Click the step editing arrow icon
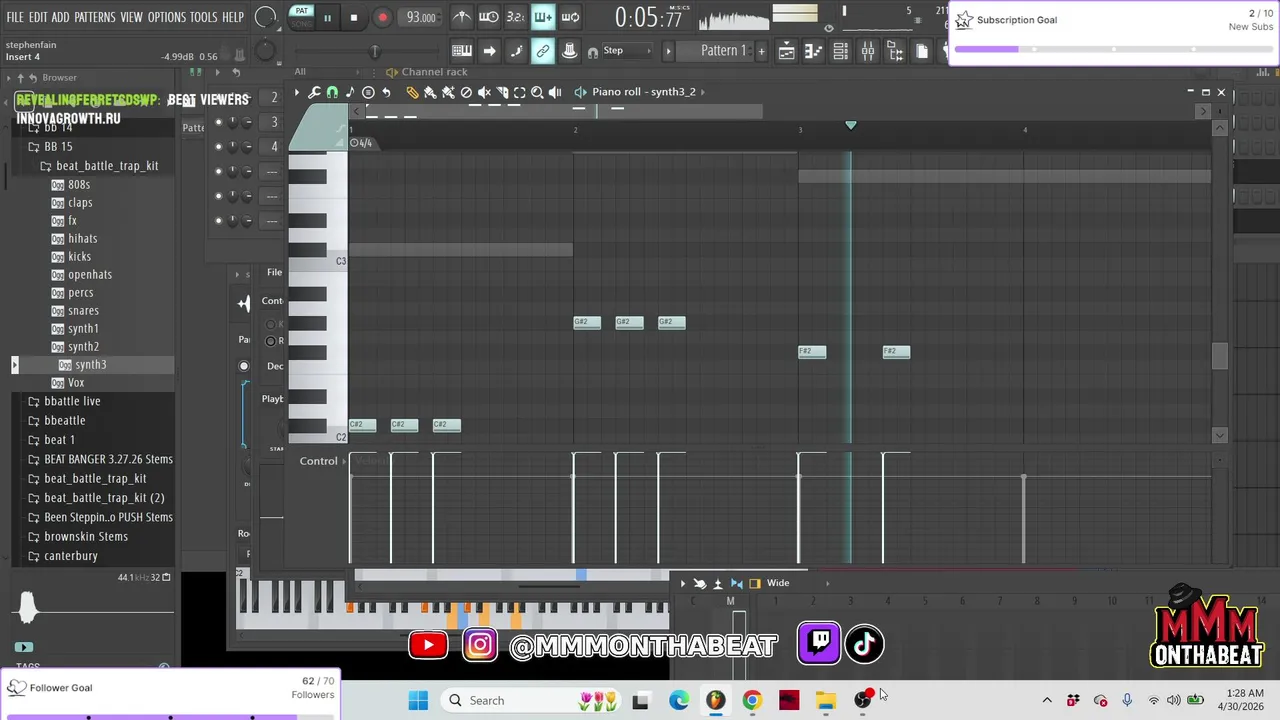 tap(489, 51)
